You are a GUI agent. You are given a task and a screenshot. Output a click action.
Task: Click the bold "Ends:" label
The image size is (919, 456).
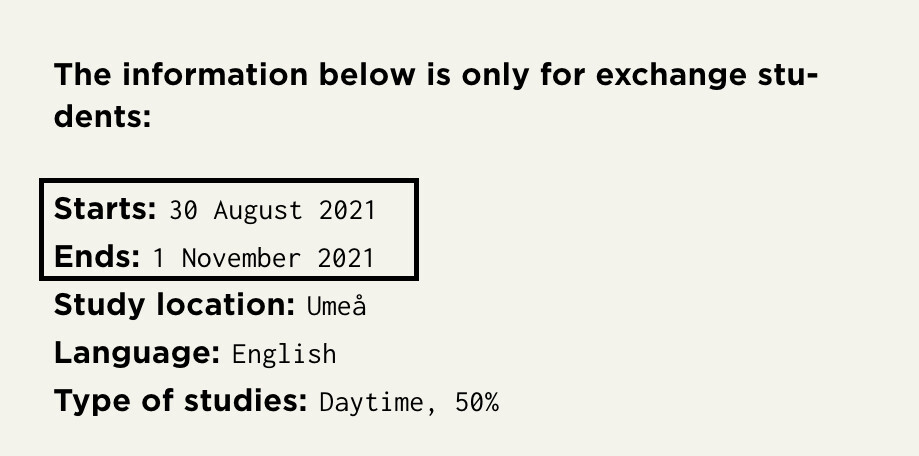coord(97,257)
